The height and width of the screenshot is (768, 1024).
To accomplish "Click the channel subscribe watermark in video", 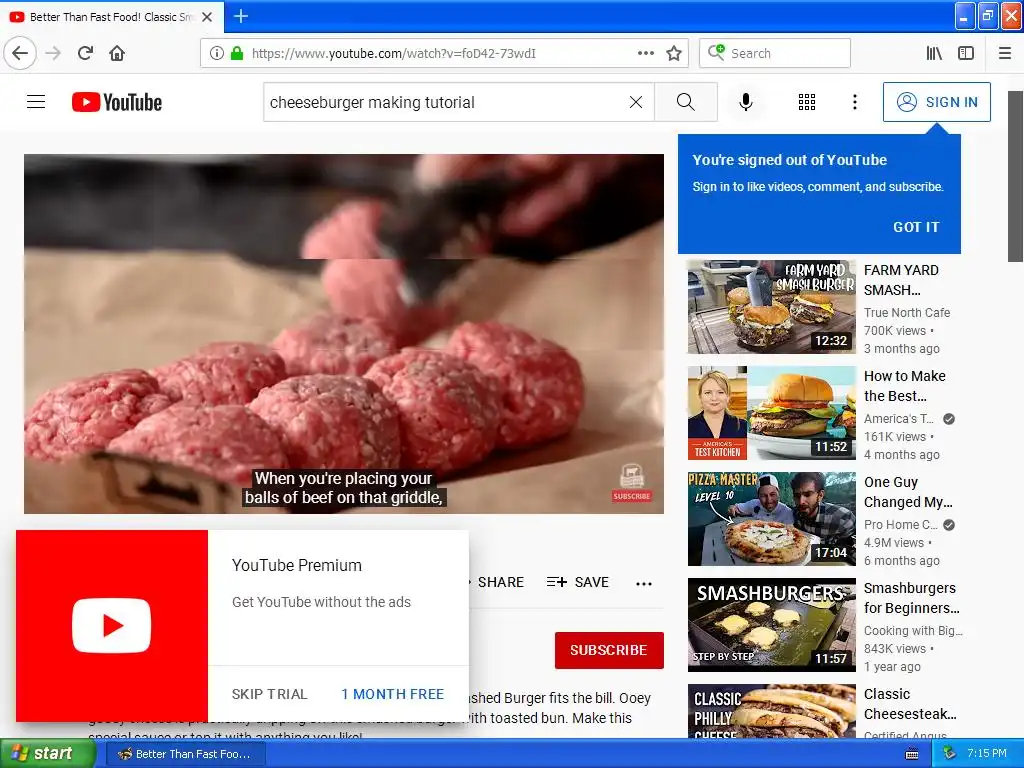I will tap(632, 483).
